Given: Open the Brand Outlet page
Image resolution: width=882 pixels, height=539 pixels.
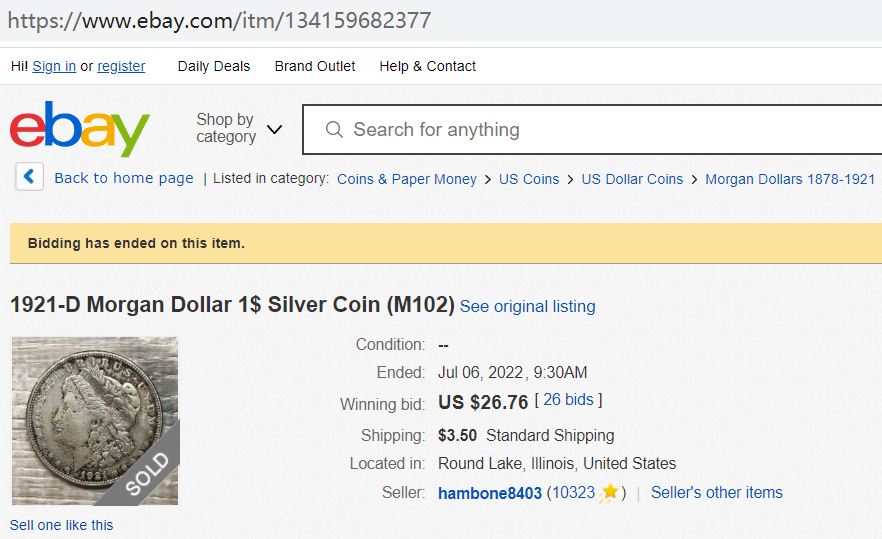Looking at the screenshot, I should [315, 66].
